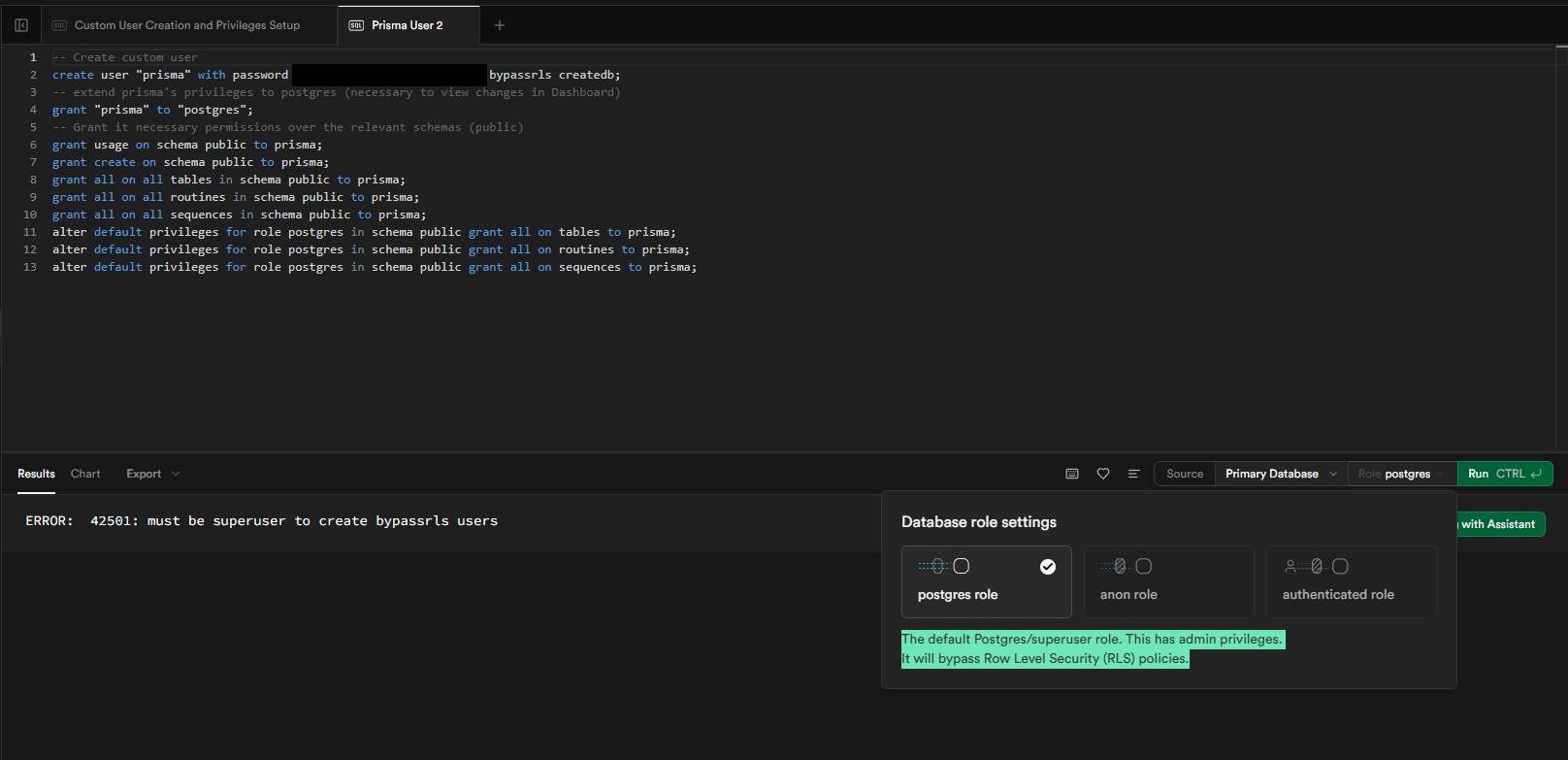1568x760 pixels.
Task: Prettify SQL with the align lines icon
Action: pyautogui.click(x=1133, y=474)
